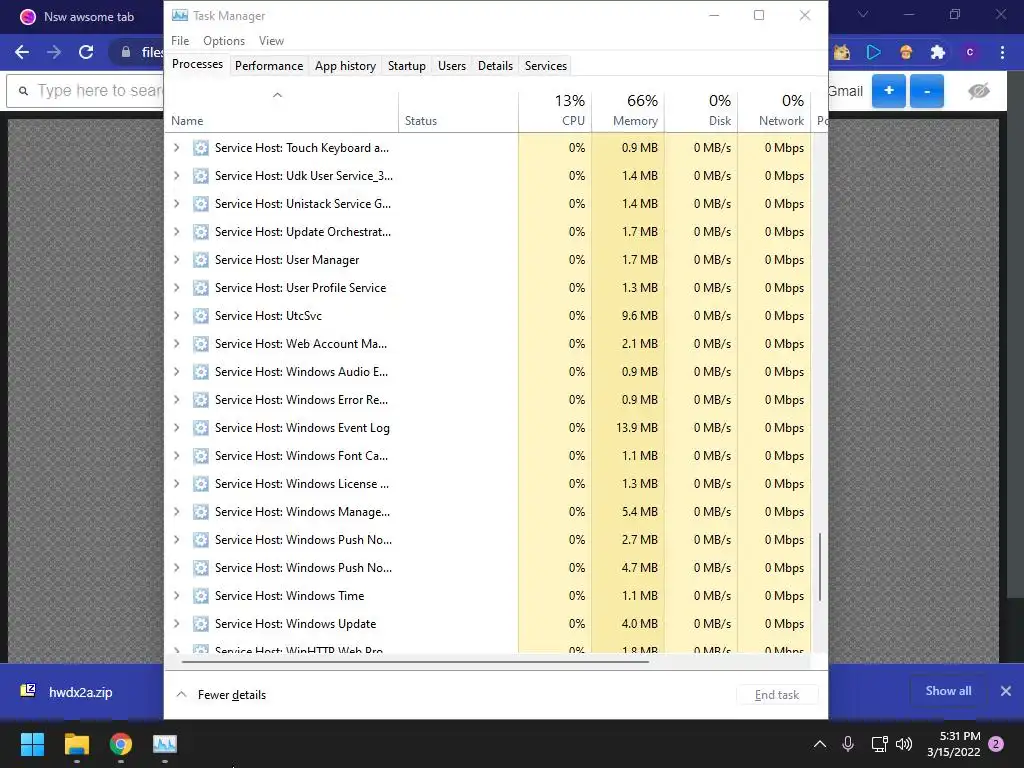Expand Service Host: Udk User Service row
Viewport: 1024px width, 768px height.
point(176,176)
